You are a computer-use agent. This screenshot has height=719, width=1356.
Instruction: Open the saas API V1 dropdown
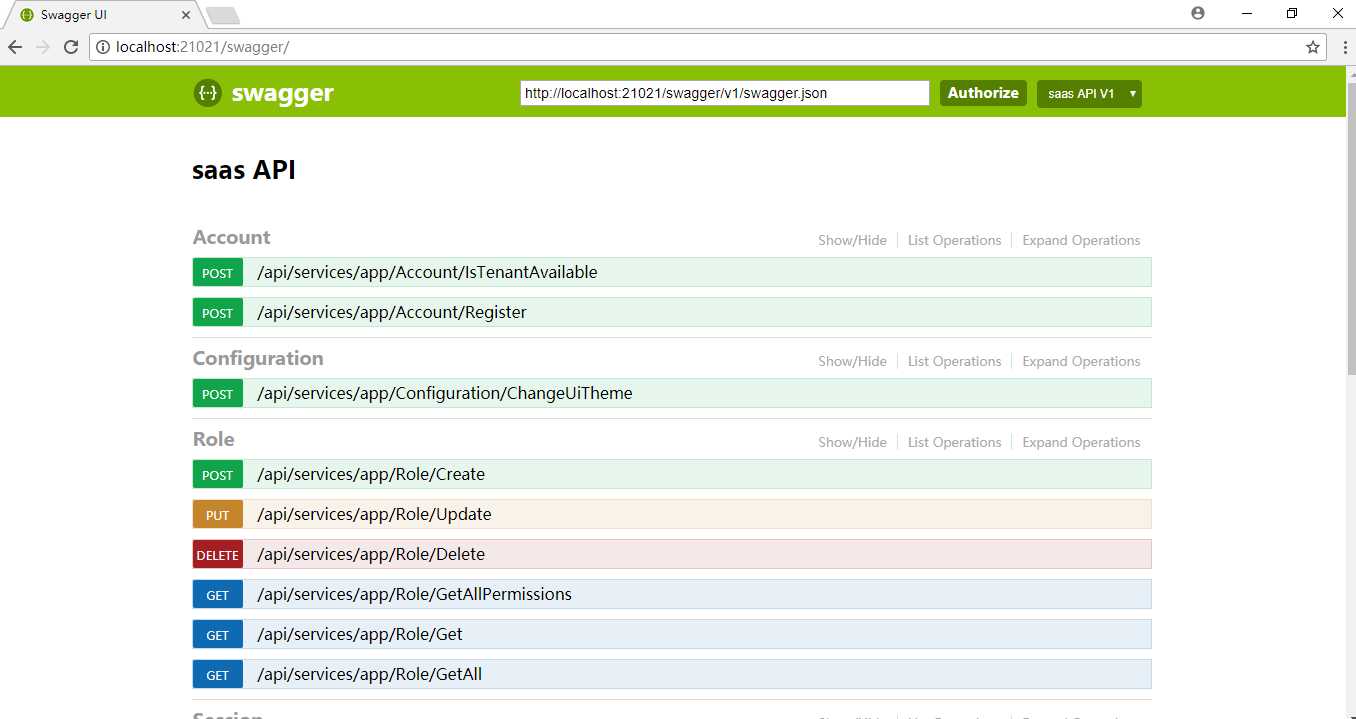1089,94
